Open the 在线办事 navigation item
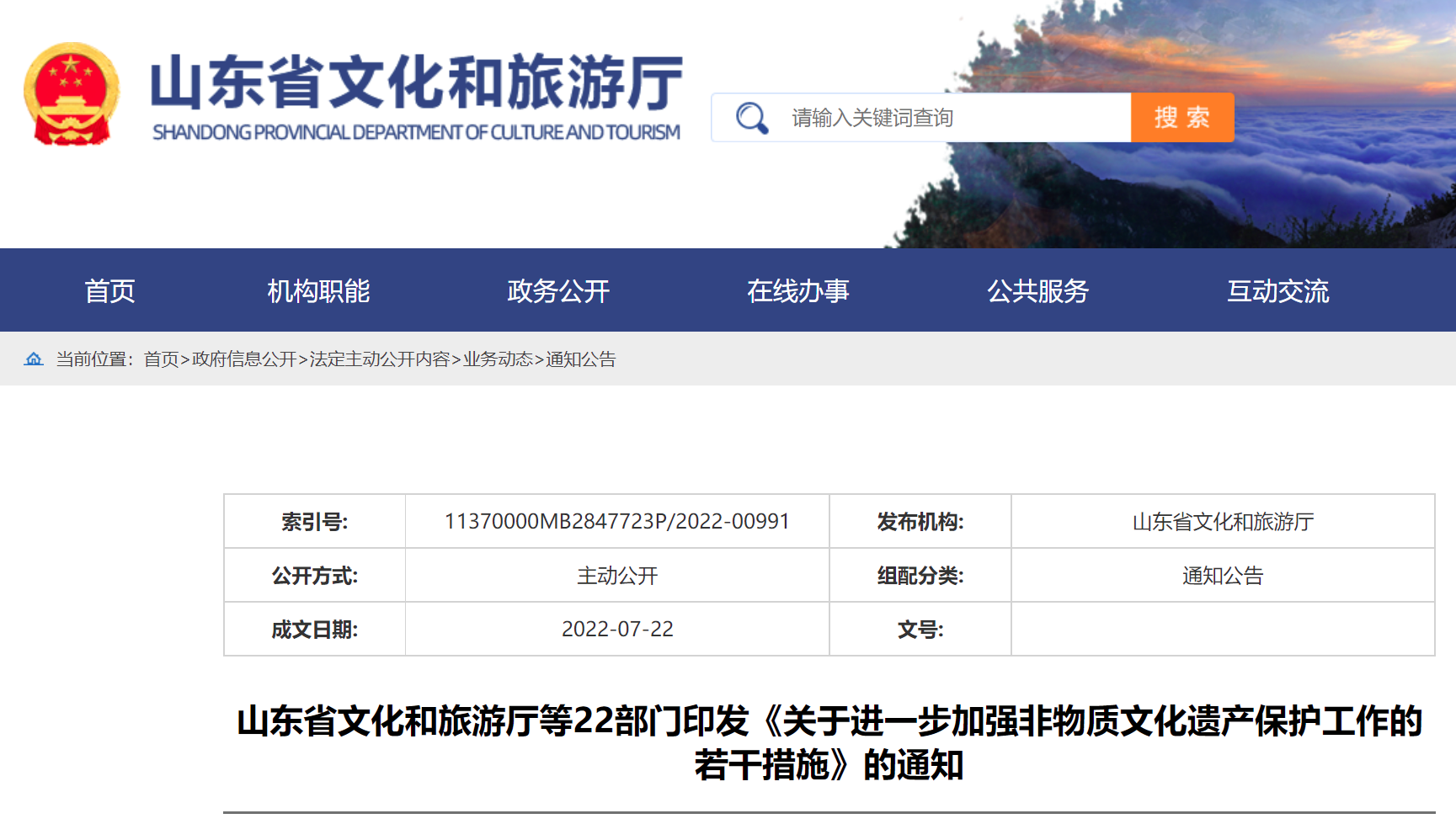 click(x=798, y=291)
